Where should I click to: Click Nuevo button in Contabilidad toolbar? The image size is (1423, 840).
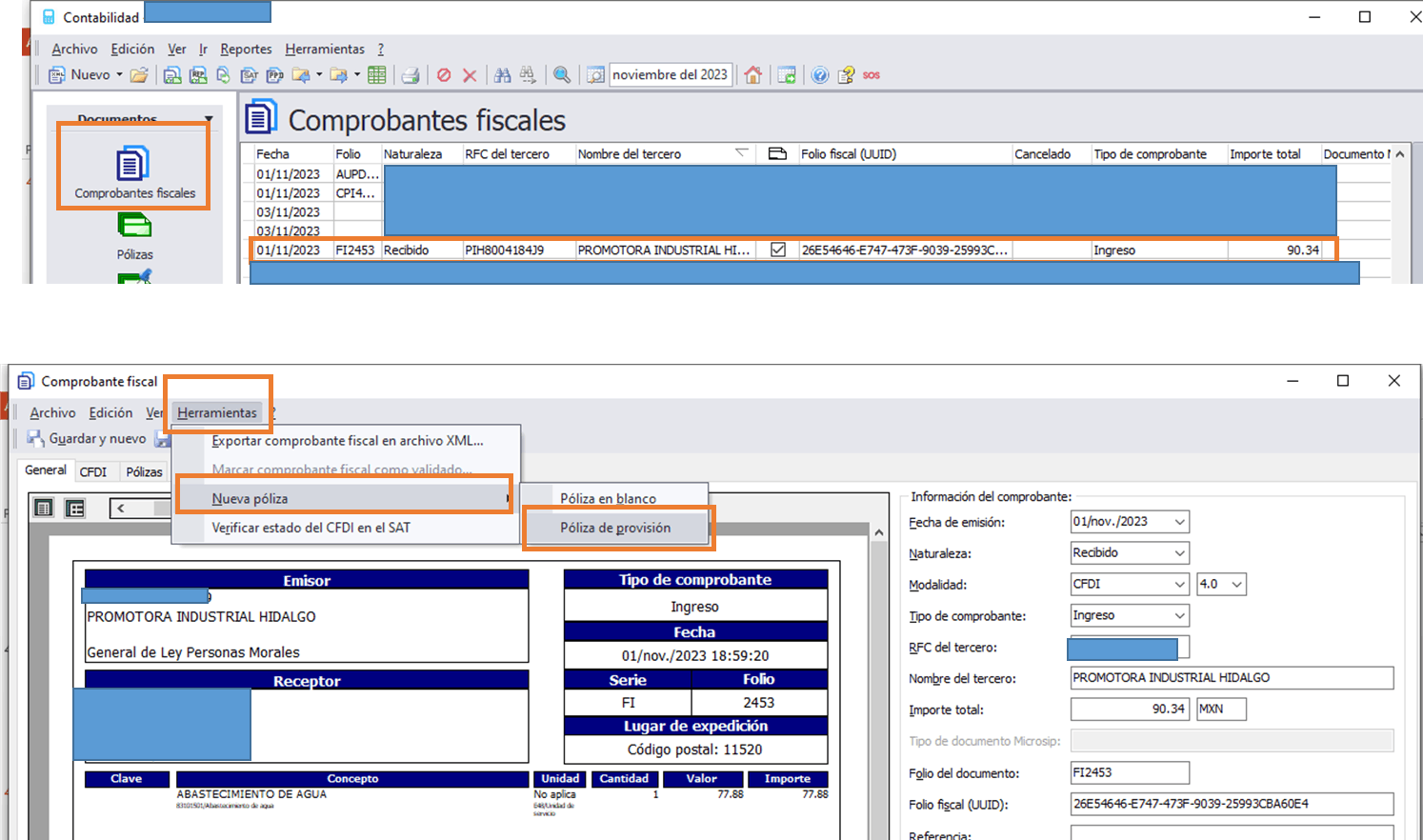coord(81,75)
